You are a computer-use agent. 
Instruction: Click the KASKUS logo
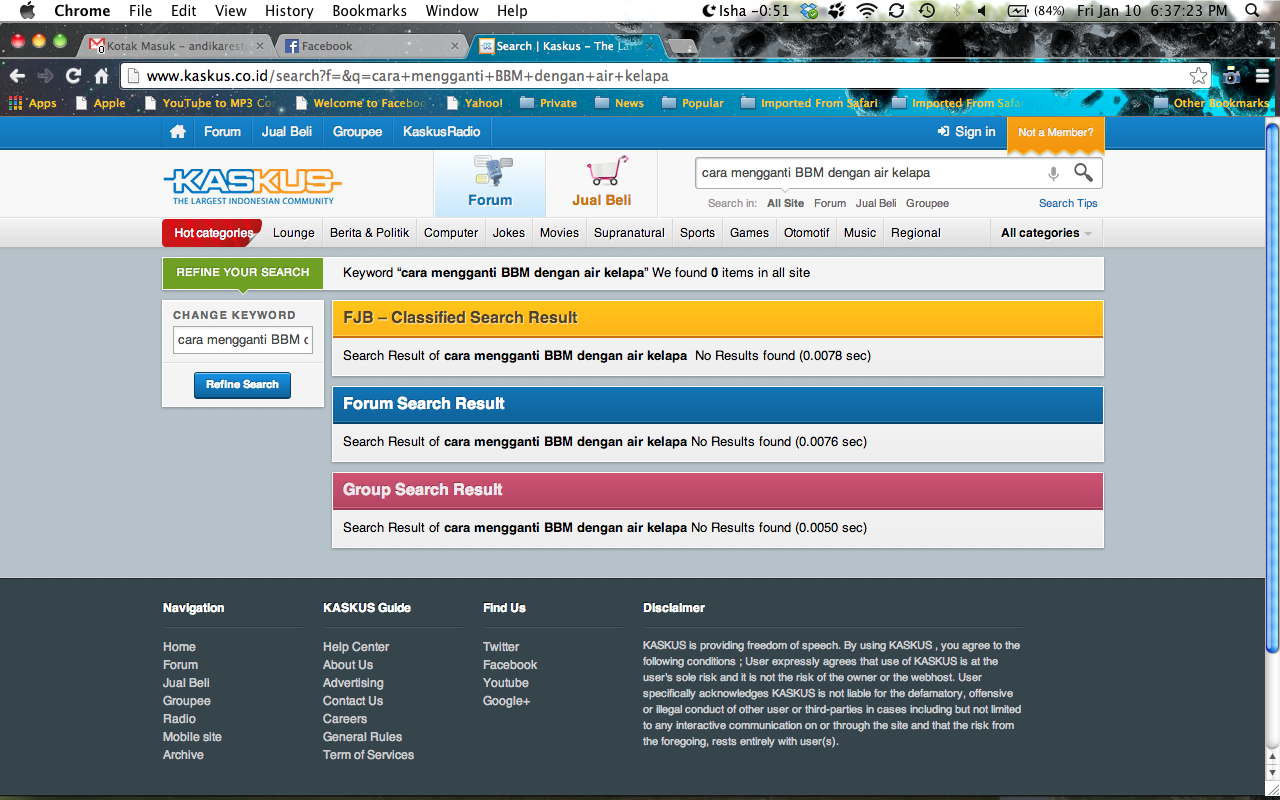(x=252, y=186)
